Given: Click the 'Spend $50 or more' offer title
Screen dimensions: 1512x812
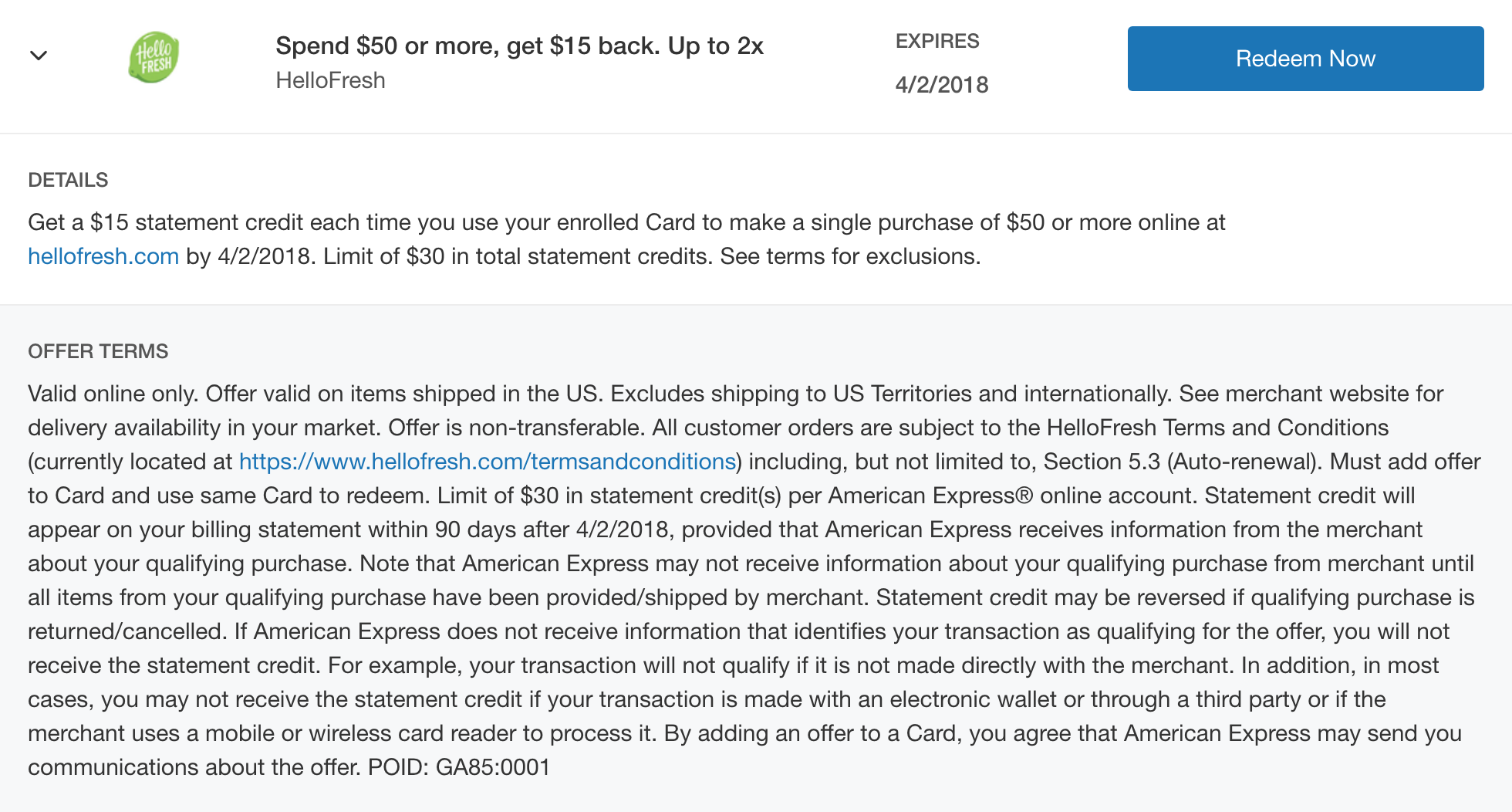Looking at the screenshot, I should click(519, 46).
